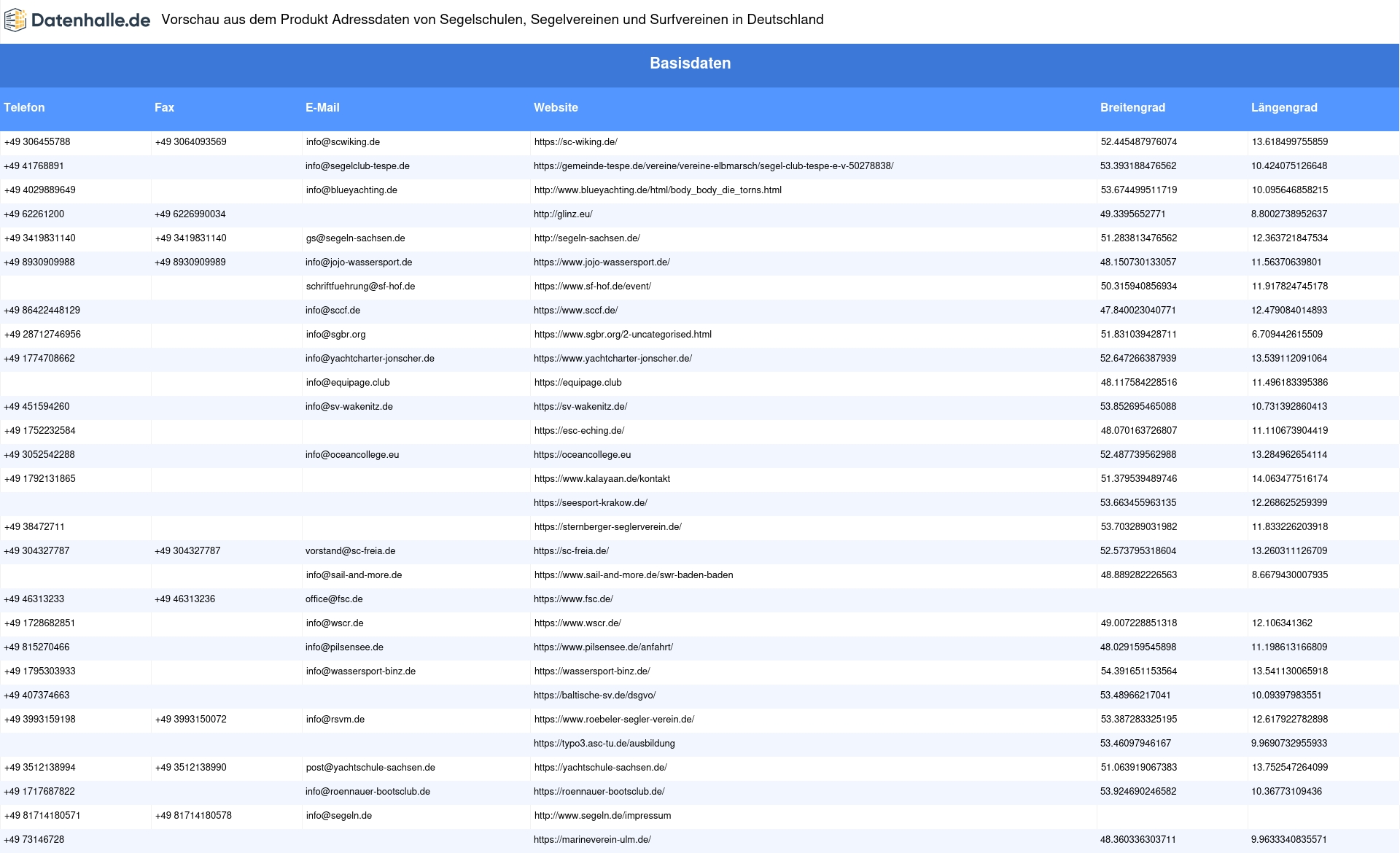Viewport: 1400px width, 853px height.
Task: Select email gs@segeln-sachsen.de
Action: (x=355, y=238)
